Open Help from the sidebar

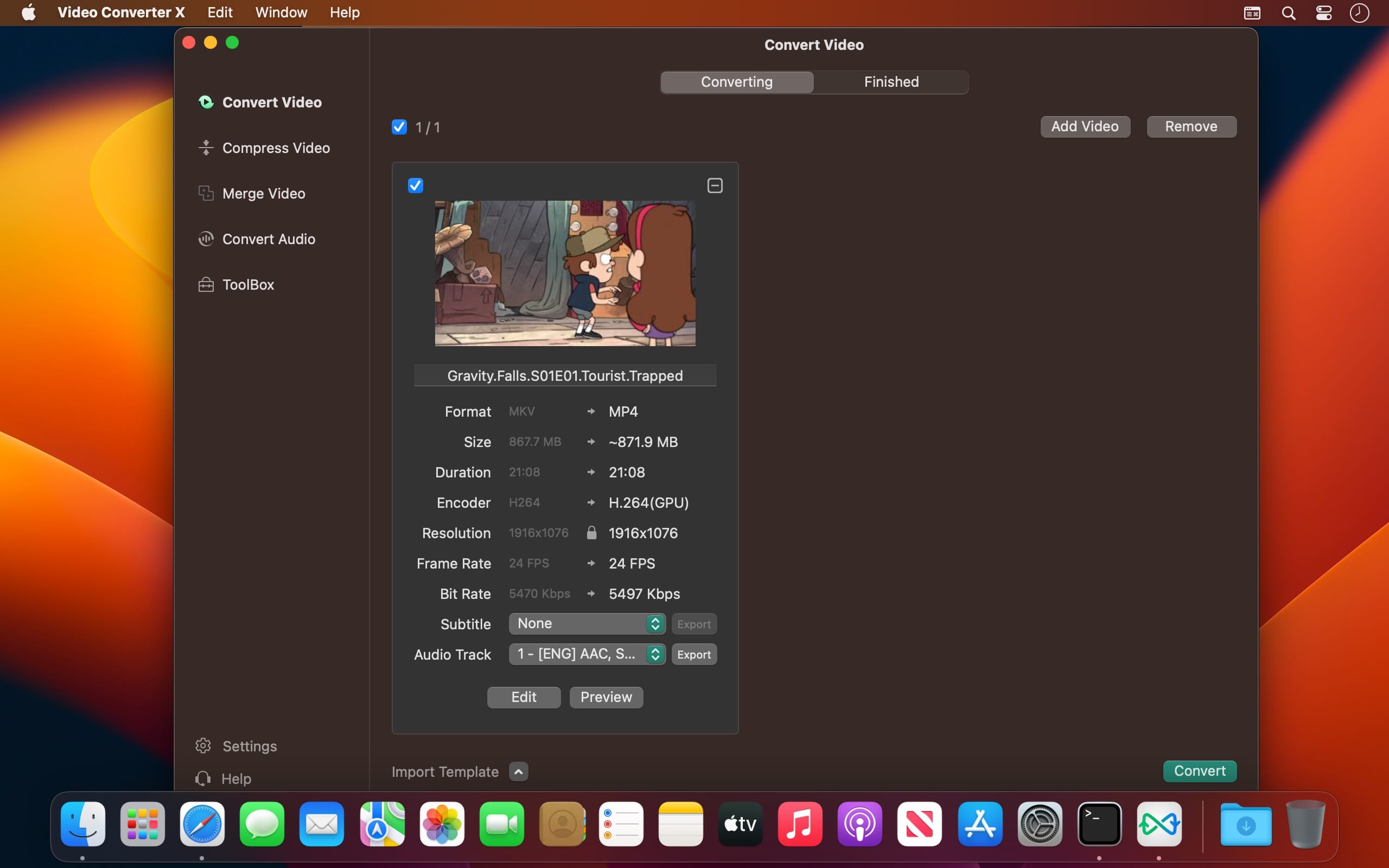pos(237,778)
